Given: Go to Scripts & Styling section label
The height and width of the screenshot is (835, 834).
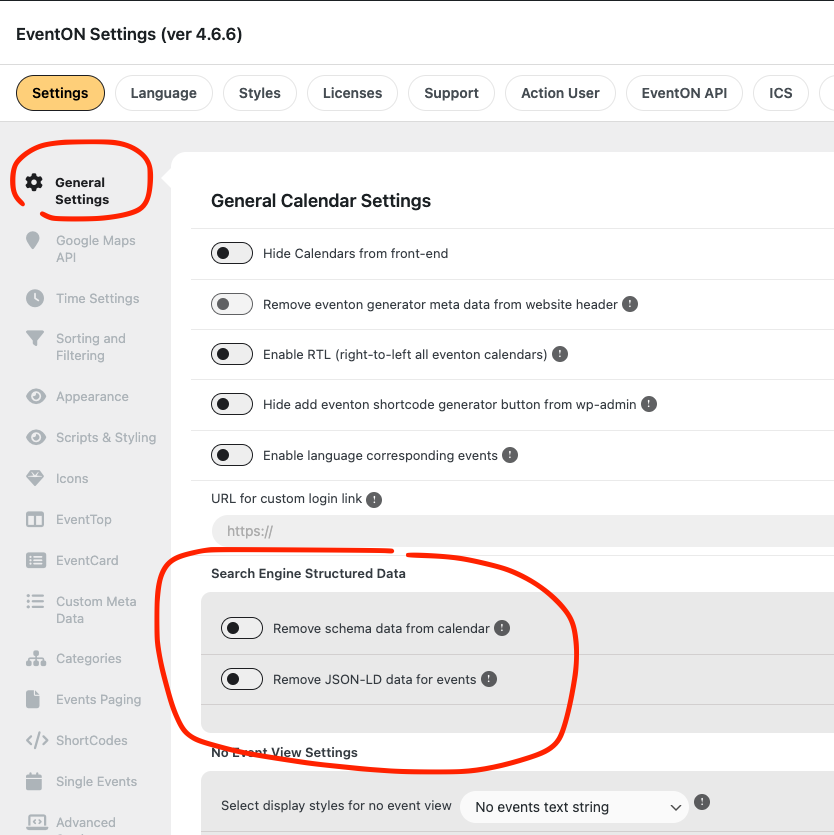Looking at the screenshot, I should point(106,437).
